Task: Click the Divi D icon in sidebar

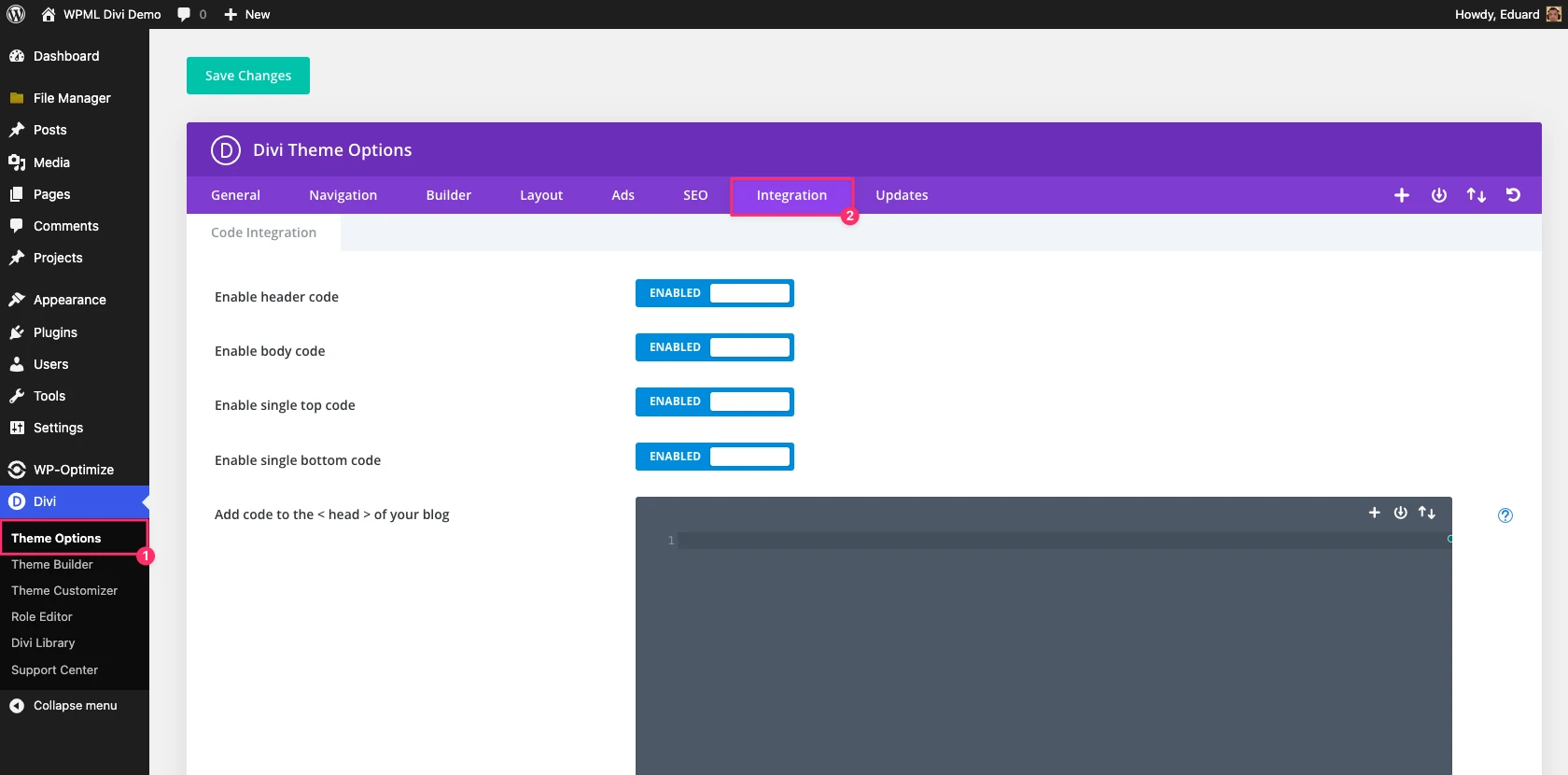Action: pos(16,501)
